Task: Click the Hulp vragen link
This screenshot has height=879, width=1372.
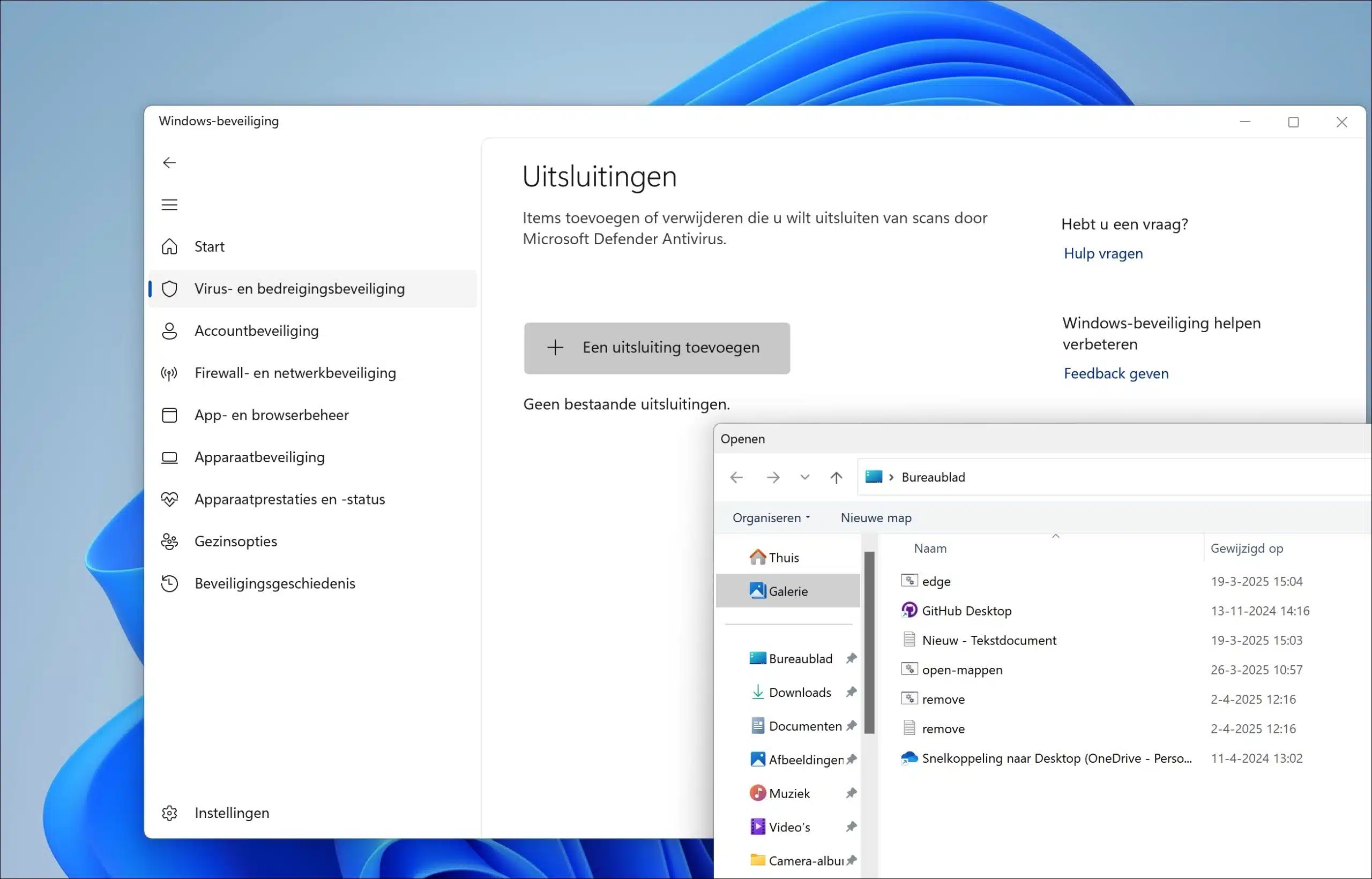Action: (1103, 253)
